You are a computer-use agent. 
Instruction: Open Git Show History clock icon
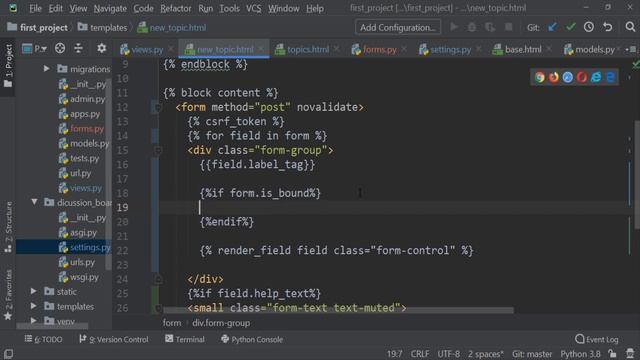[589, 27]
